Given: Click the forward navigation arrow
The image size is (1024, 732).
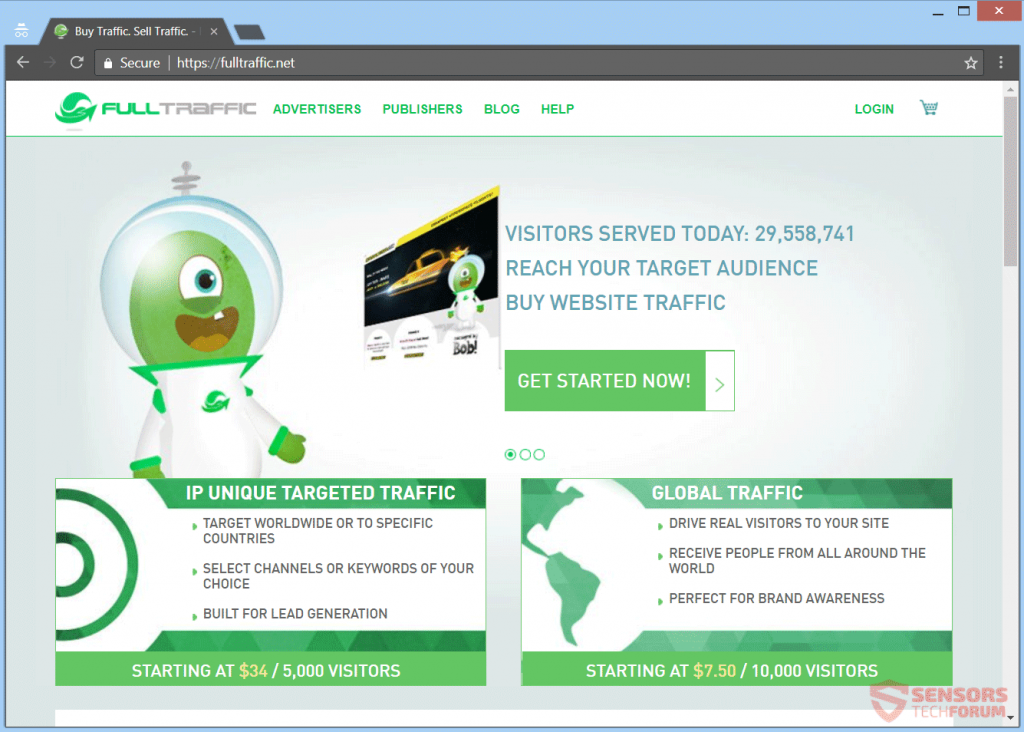Looking at the screenshot, I should (x=49, y=62).
